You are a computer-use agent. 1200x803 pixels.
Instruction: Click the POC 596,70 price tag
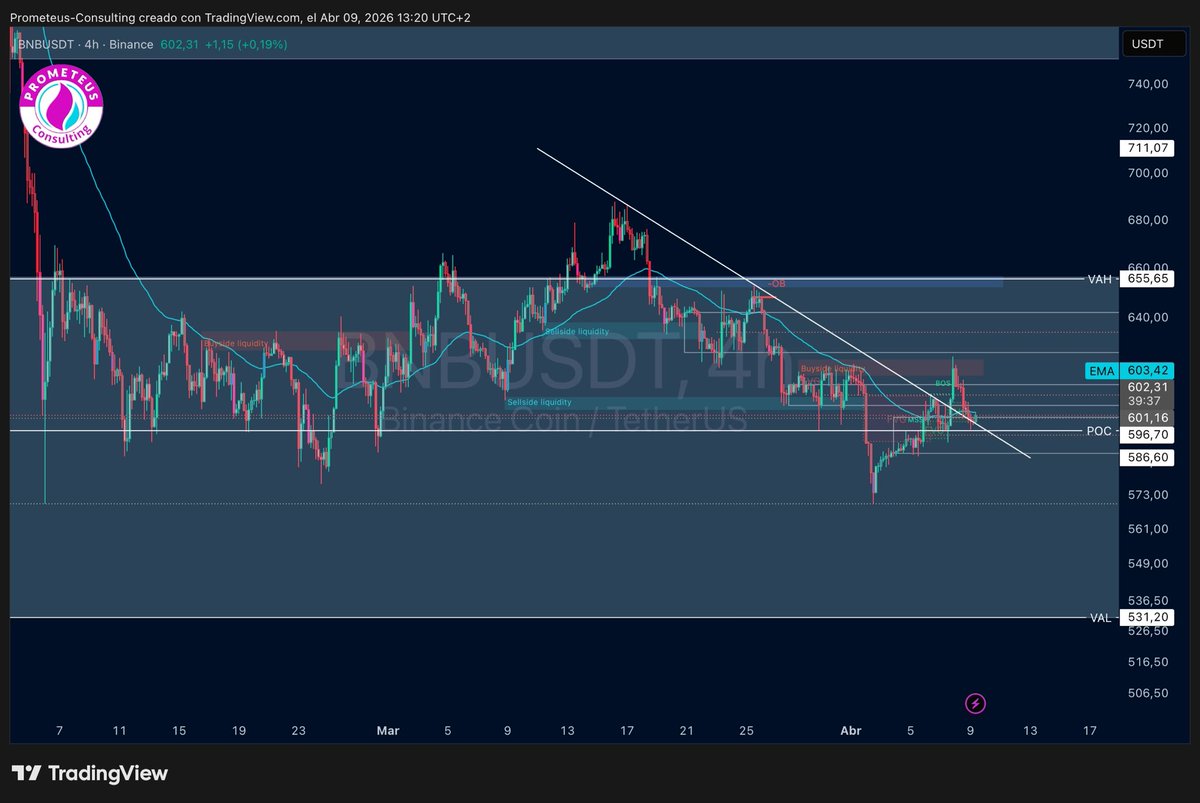[1146, 435]
